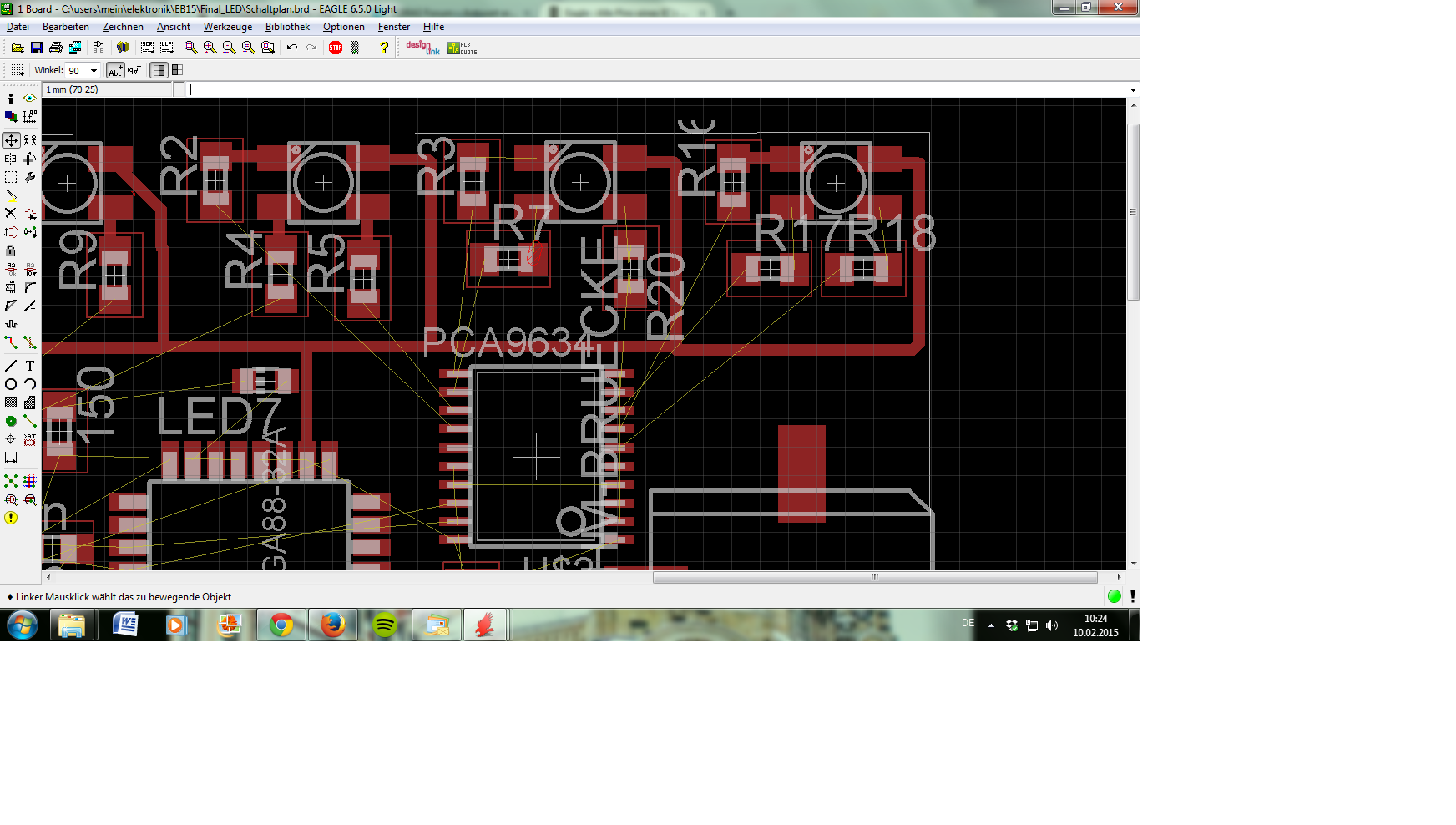Run a ULP with the ULP icon
The height and width of the screenshot is (825, 1456).
[x=167, y=48]
